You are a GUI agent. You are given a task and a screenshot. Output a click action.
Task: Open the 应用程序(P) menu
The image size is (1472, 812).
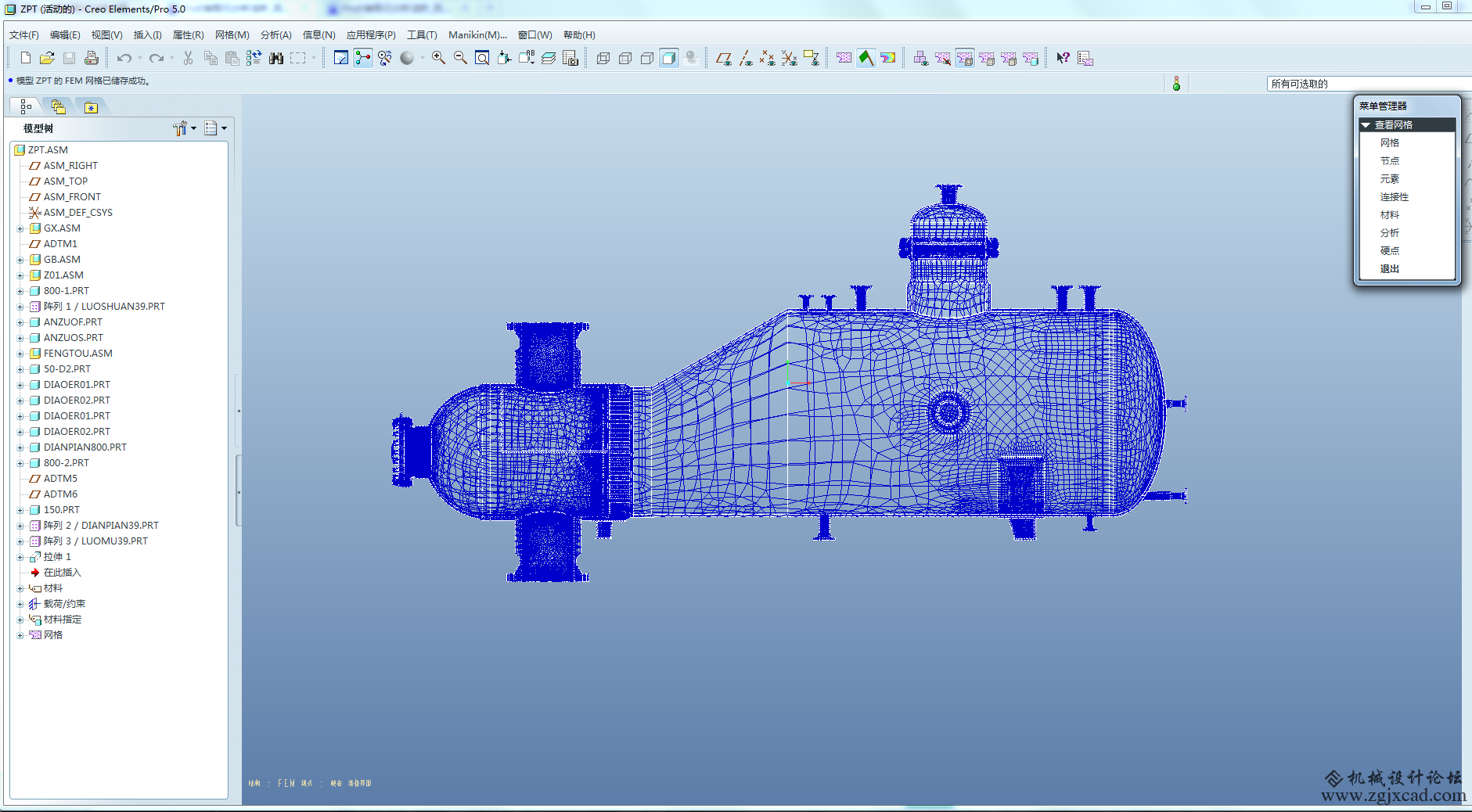371,35
